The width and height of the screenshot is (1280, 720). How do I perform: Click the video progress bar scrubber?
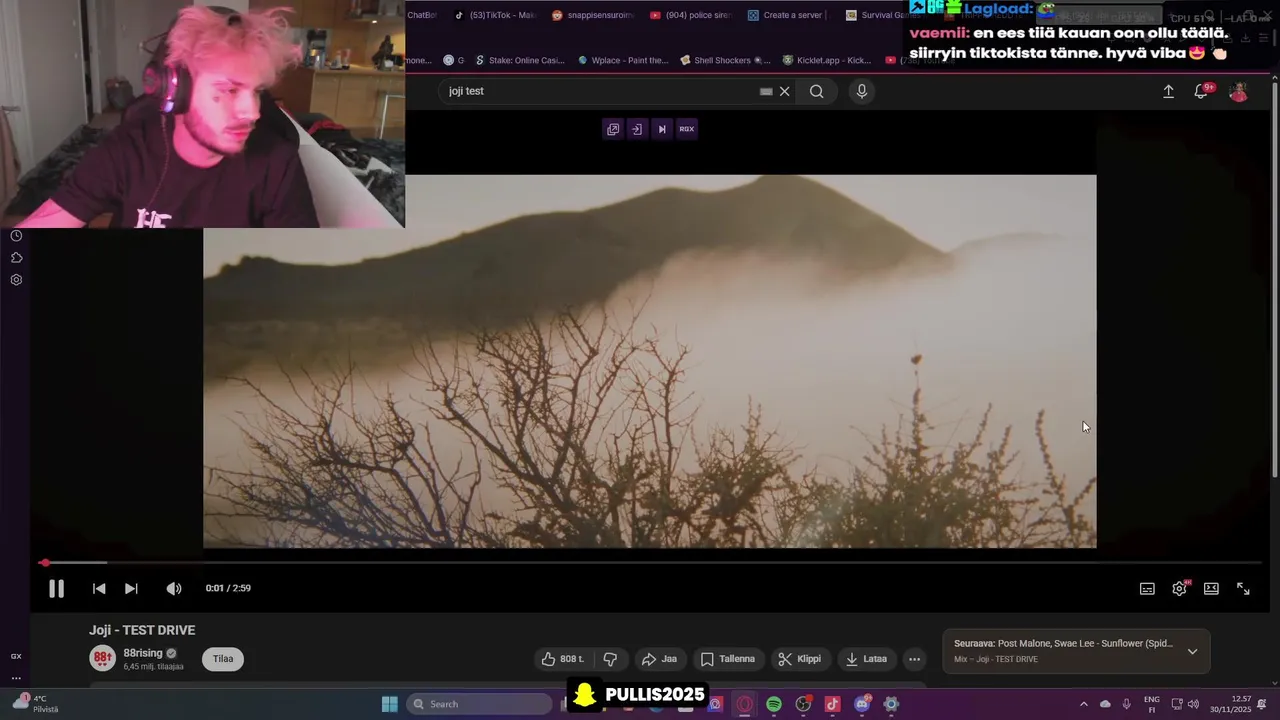click(x=44, y=563)
